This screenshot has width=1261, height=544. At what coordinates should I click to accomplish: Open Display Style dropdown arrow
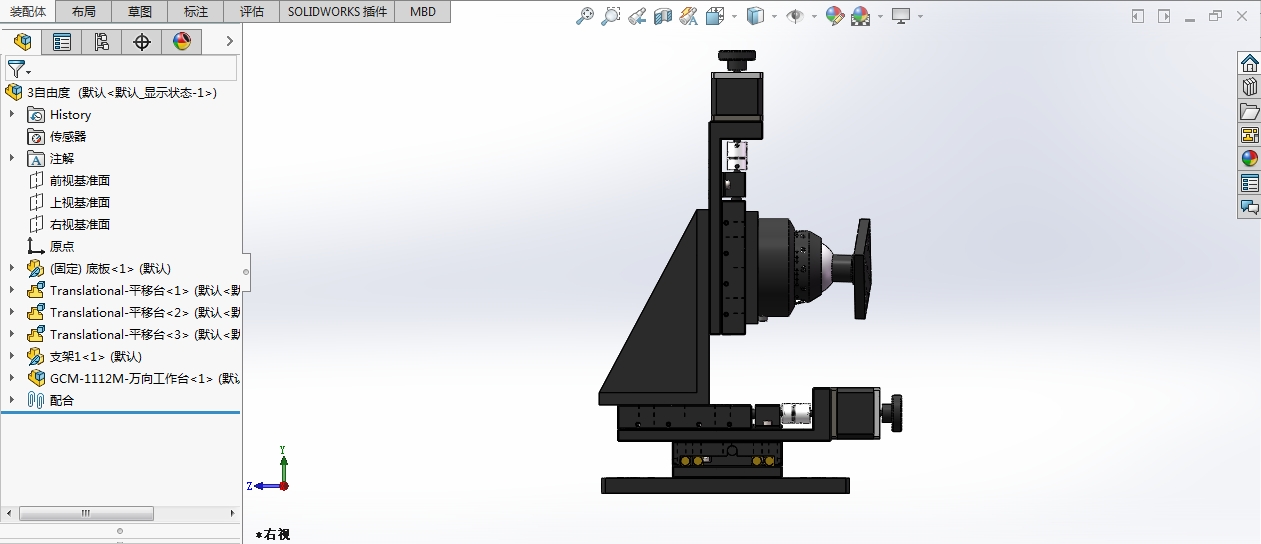pyautogui.click(x=775, y=16)
